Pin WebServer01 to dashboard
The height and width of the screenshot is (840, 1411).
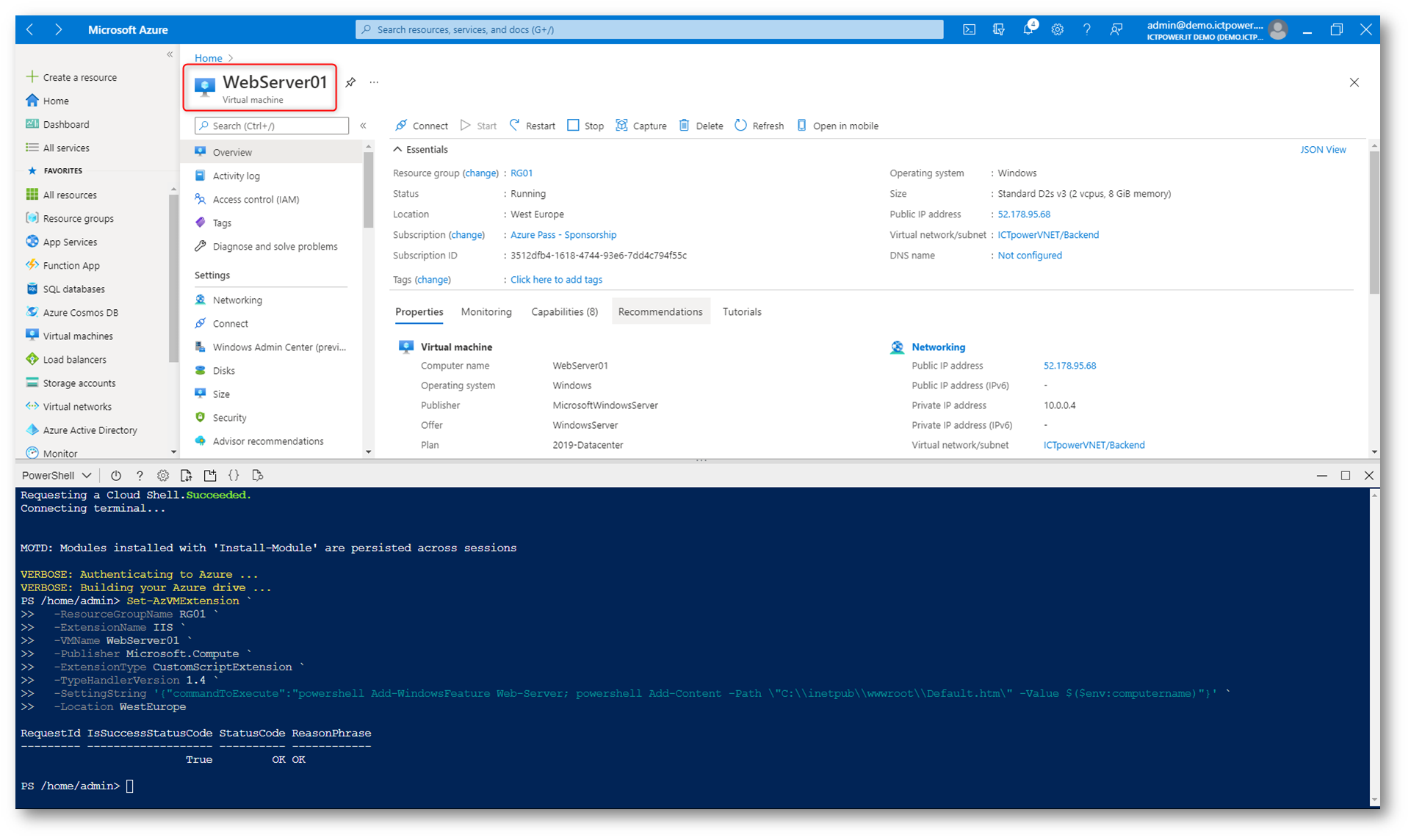[350, 82]
